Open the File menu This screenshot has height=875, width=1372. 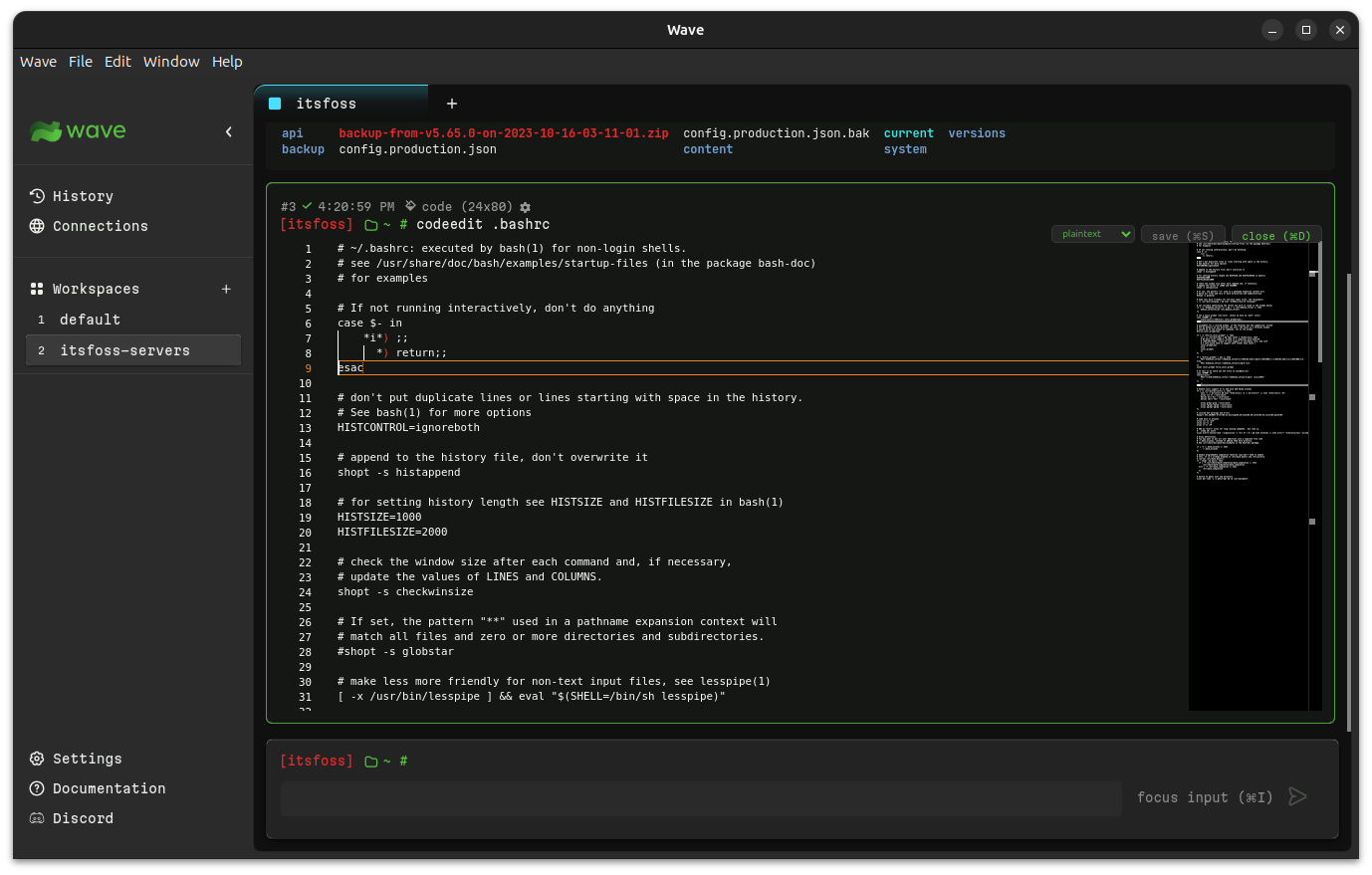point(80,61)
